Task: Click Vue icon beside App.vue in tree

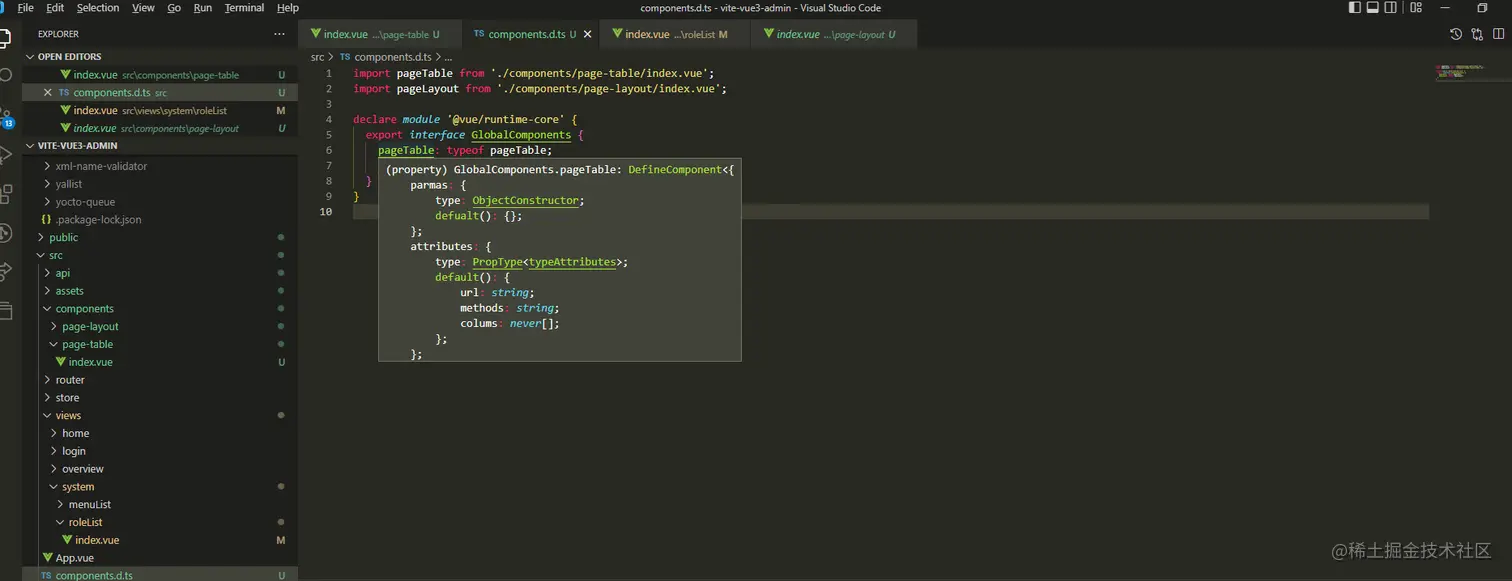Action: (x=47, y=558)
